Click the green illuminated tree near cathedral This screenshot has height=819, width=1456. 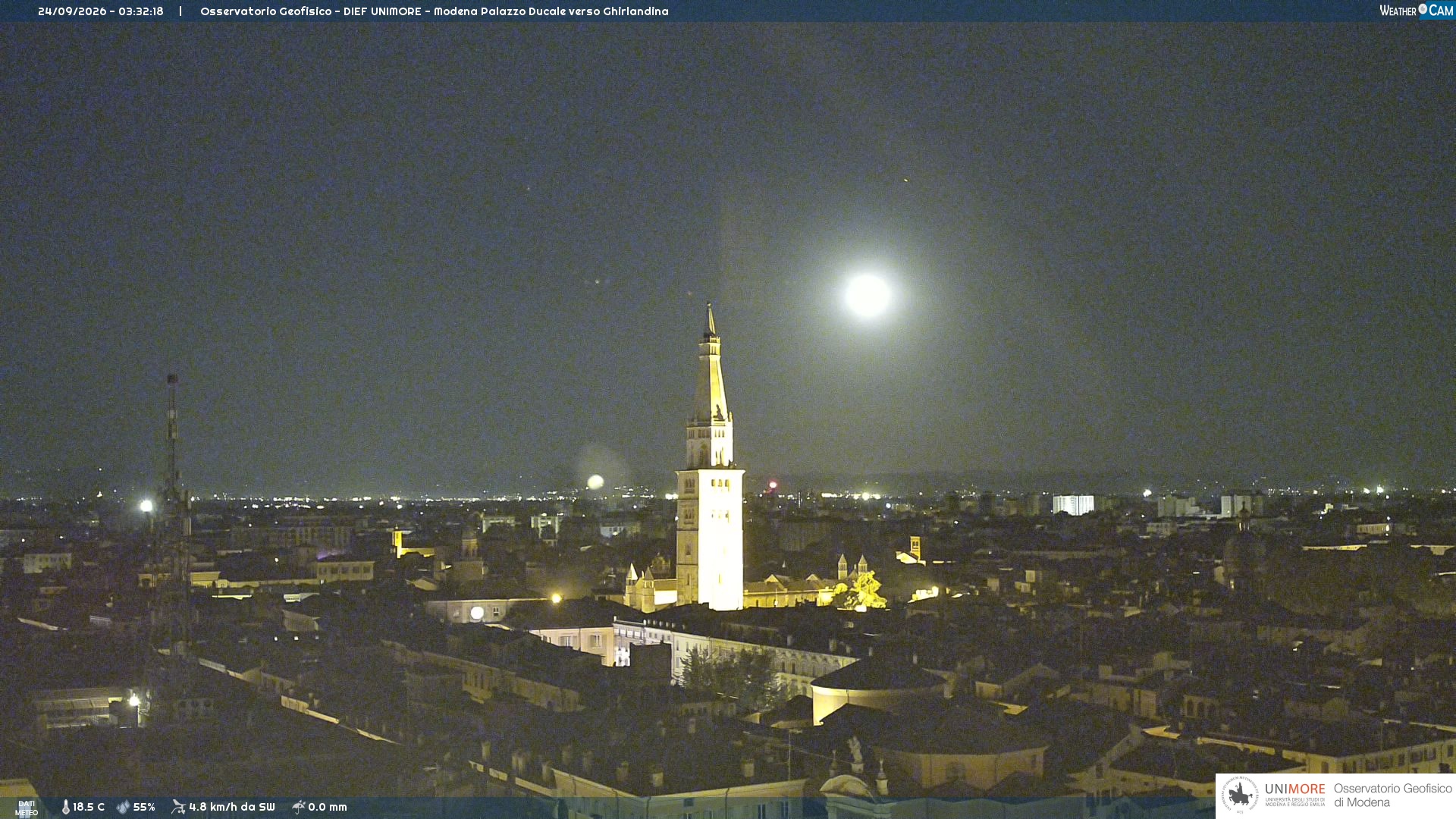pyautogui.click(x=862, y=591)
